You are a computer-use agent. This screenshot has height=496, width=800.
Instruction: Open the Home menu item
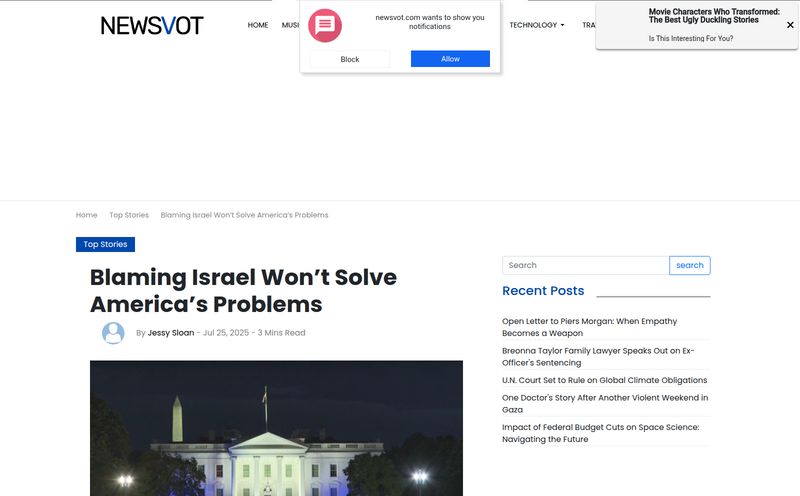(x=258, y=25)
